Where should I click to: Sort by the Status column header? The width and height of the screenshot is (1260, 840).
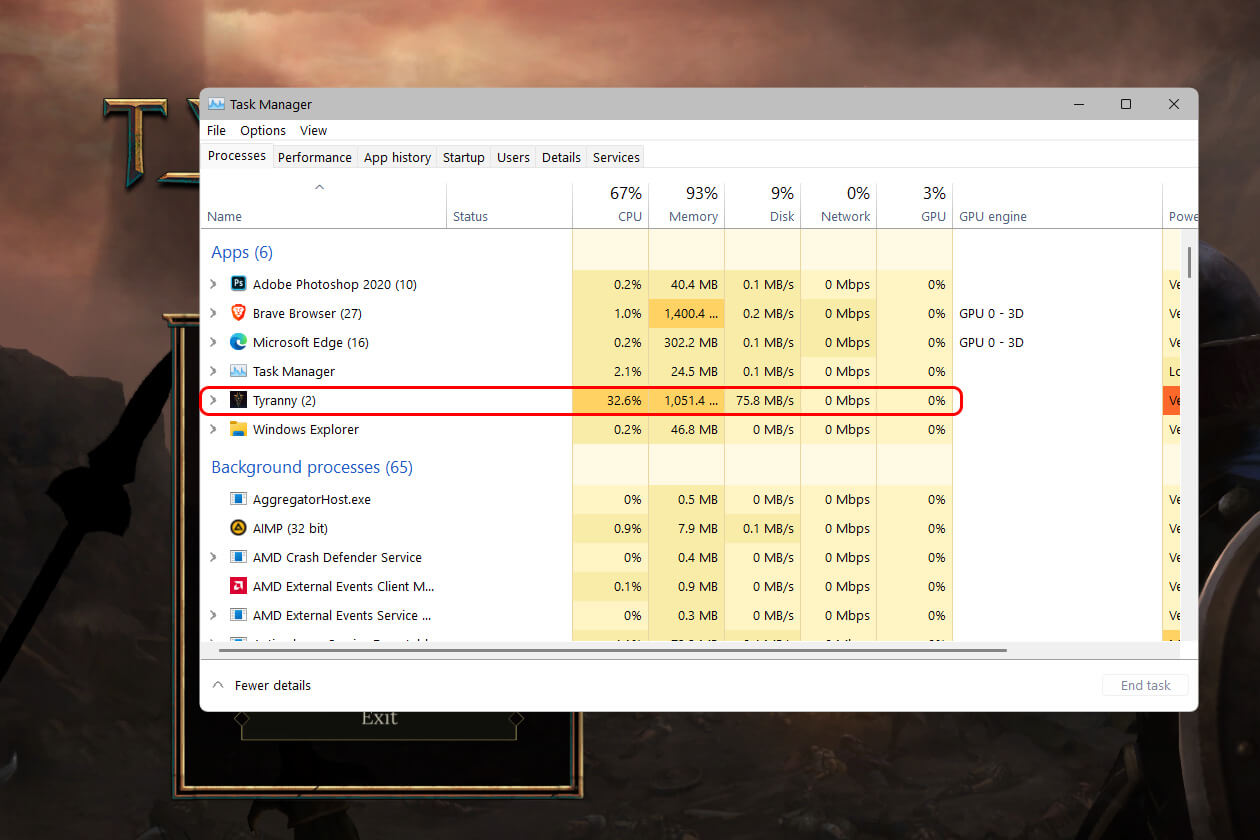pos(509,205)
